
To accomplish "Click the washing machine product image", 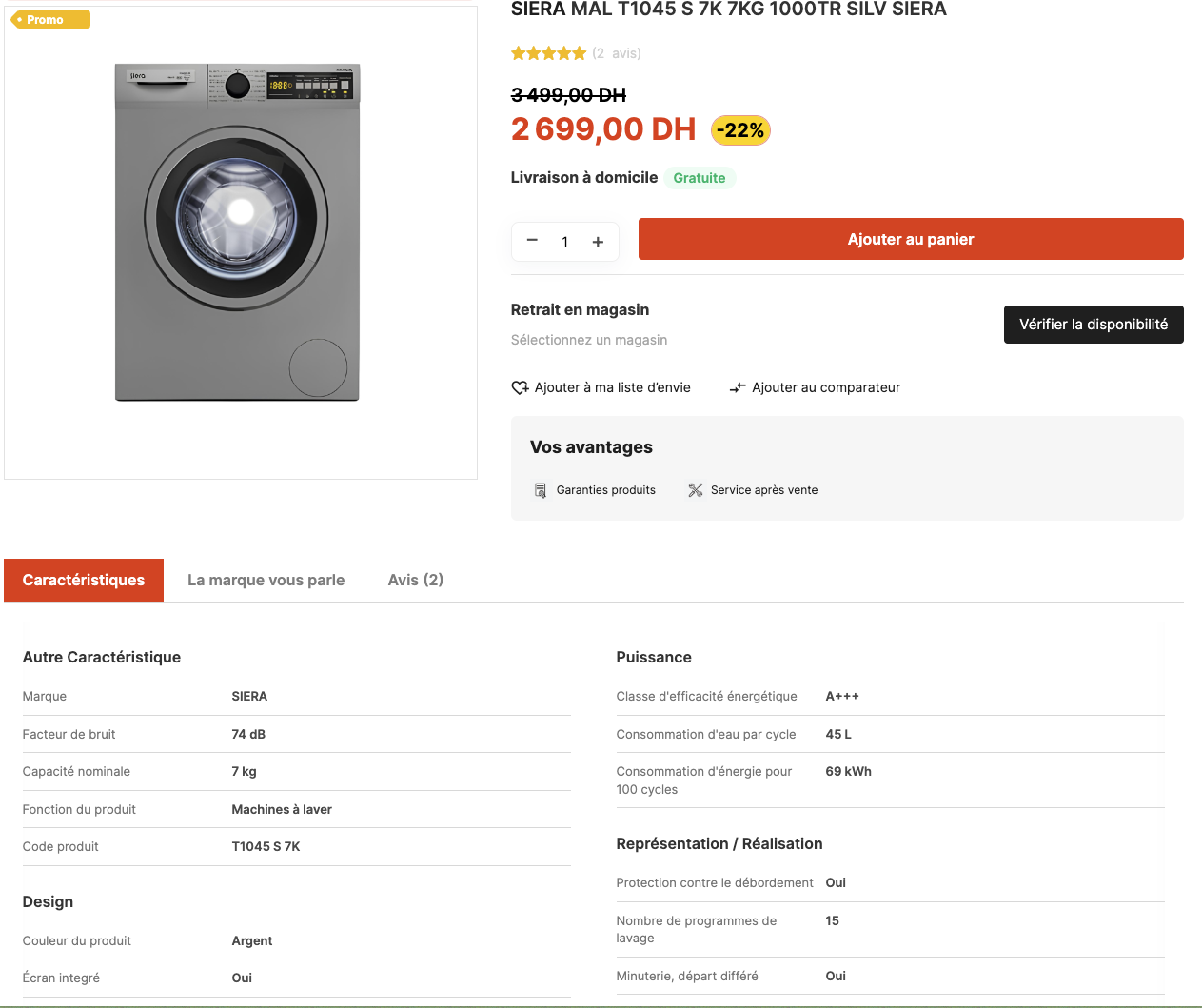I will (x=238, y=233).
